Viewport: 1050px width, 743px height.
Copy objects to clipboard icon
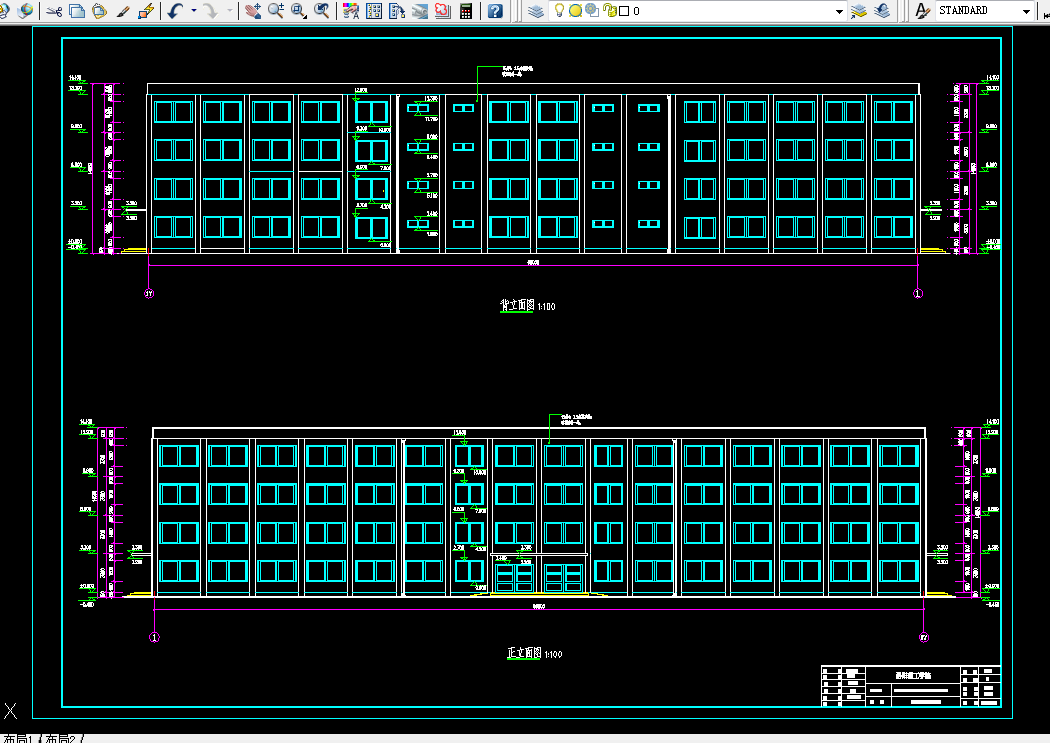coord(77,11)
